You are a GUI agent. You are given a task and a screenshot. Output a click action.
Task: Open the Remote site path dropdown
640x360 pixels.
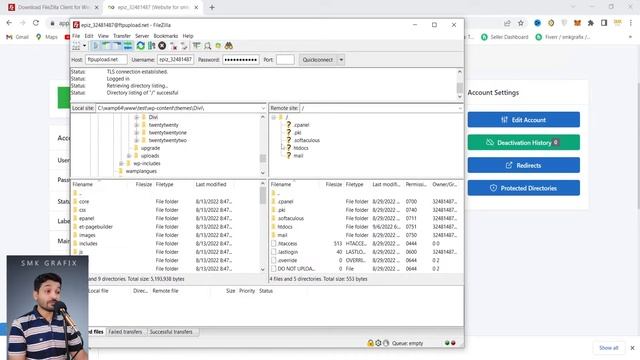click(460, 108)
